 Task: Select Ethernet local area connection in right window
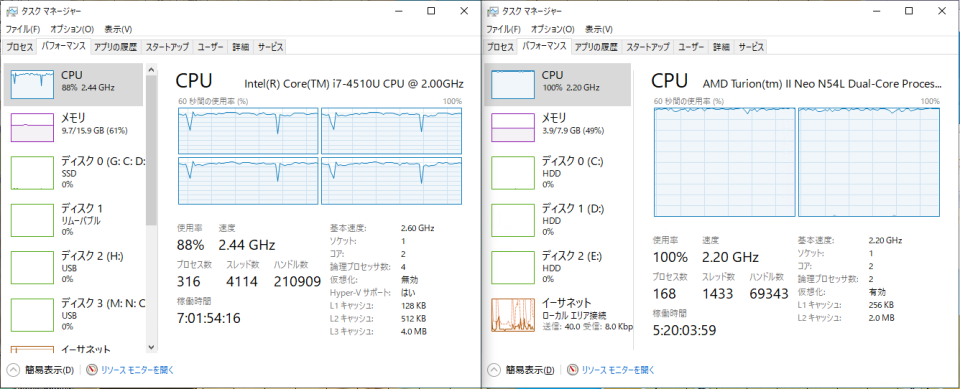click(557, 314)
